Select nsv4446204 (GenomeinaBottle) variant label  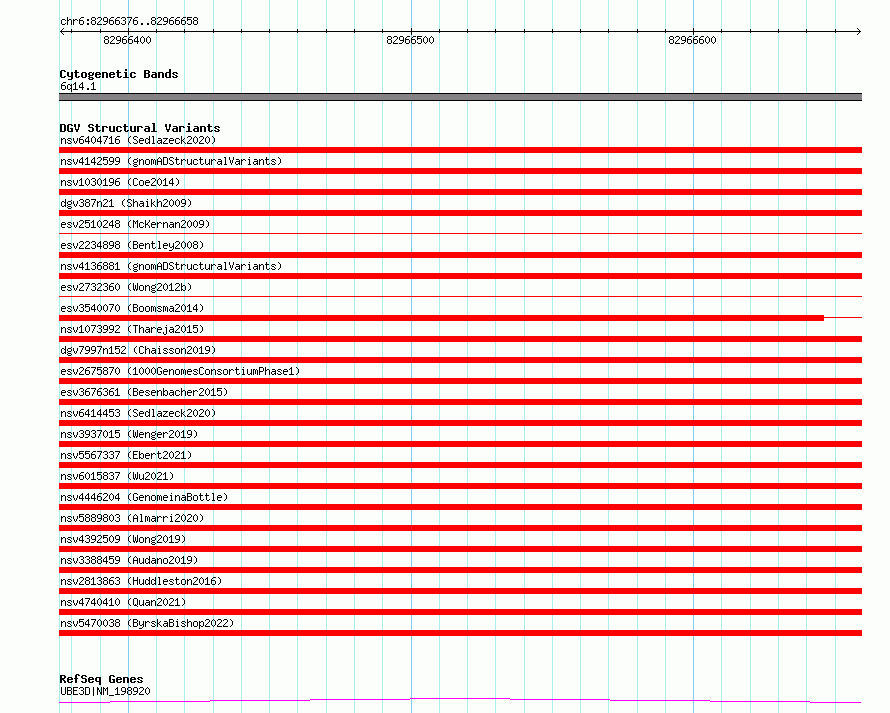144,497
